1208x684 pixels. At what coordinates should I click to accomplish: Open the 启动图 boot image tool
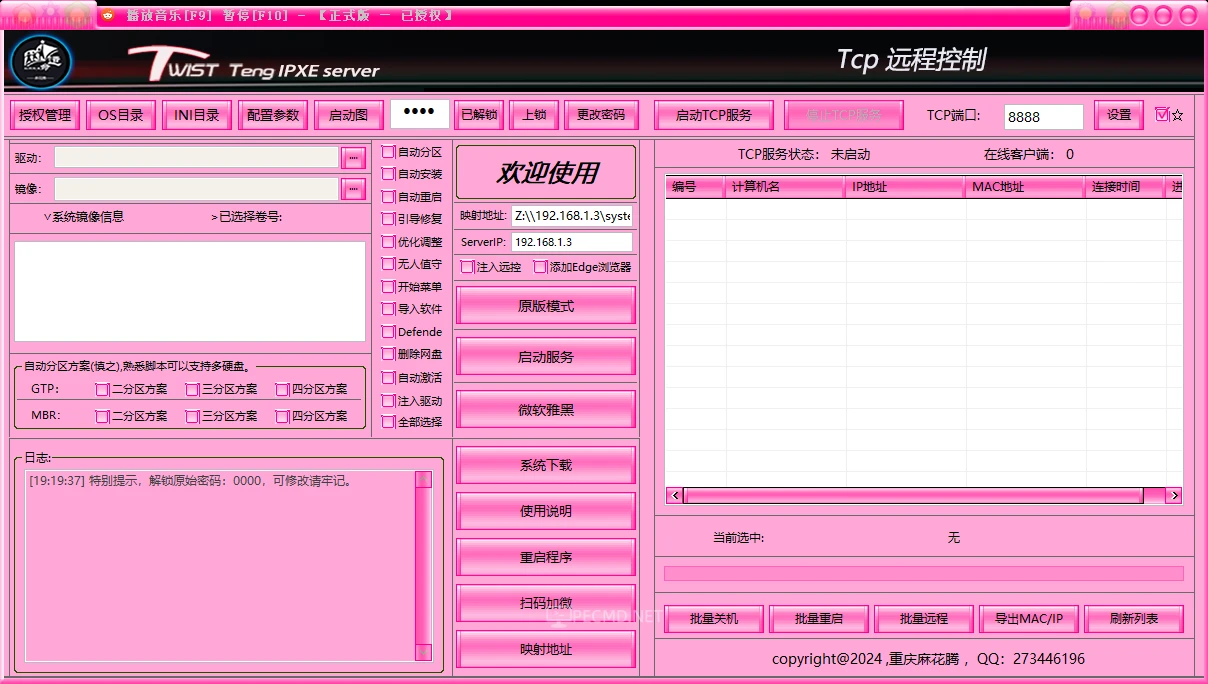point(348,114)
